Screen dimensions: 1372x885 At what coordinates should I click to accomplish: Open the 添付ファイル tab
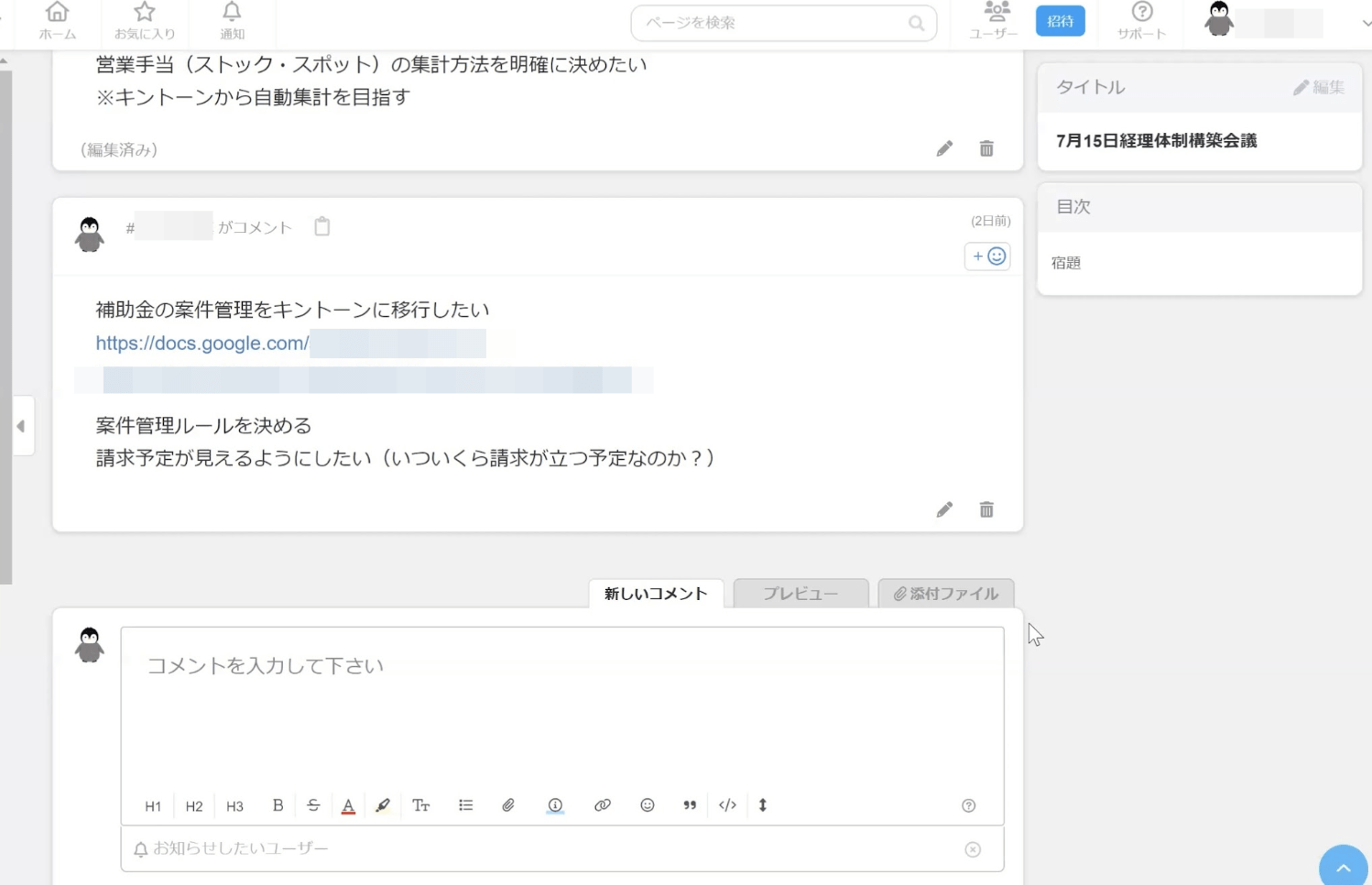coord(945,593)
